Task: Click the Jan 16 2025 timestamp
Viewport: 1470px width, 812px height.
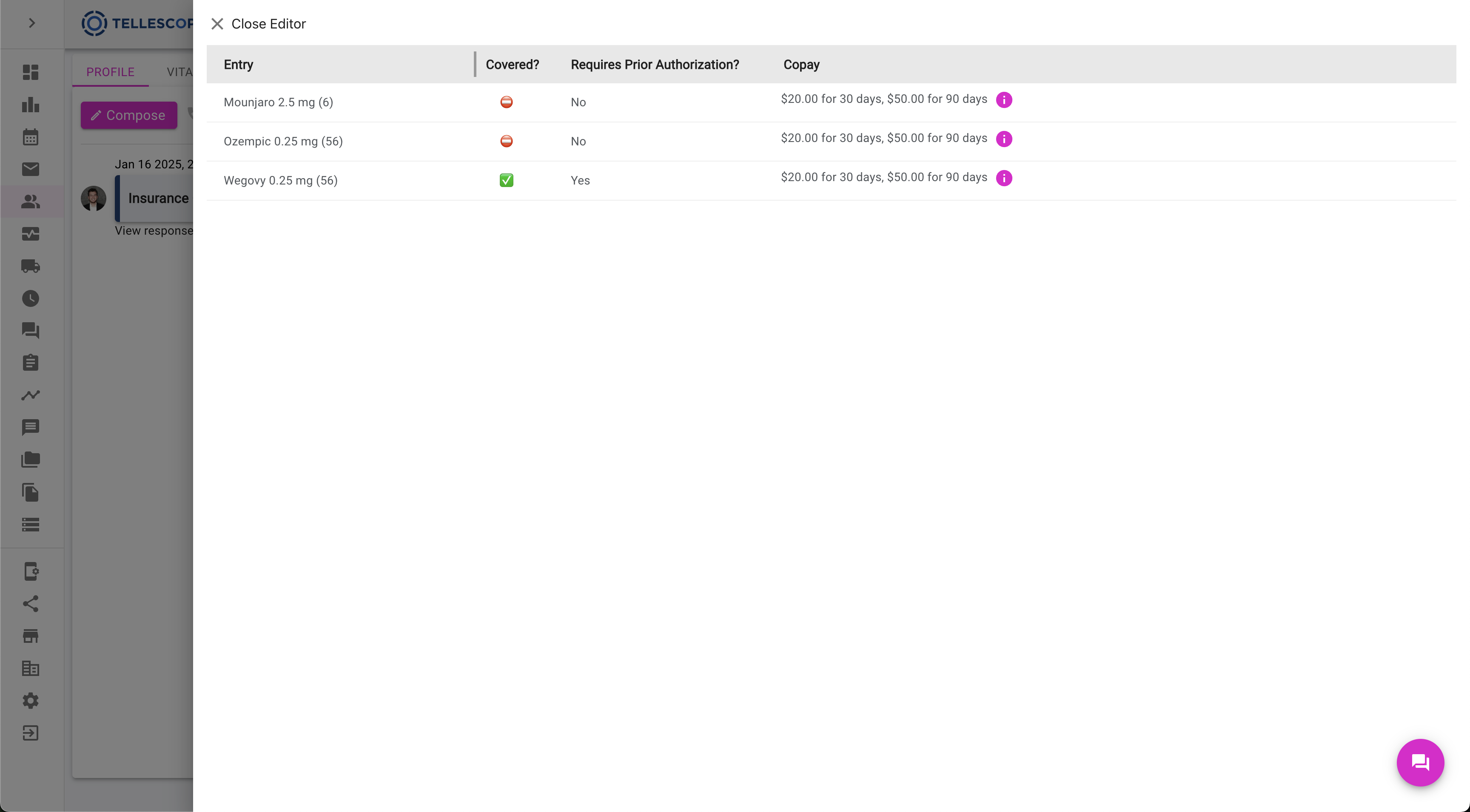Action: tap(154, 164)
